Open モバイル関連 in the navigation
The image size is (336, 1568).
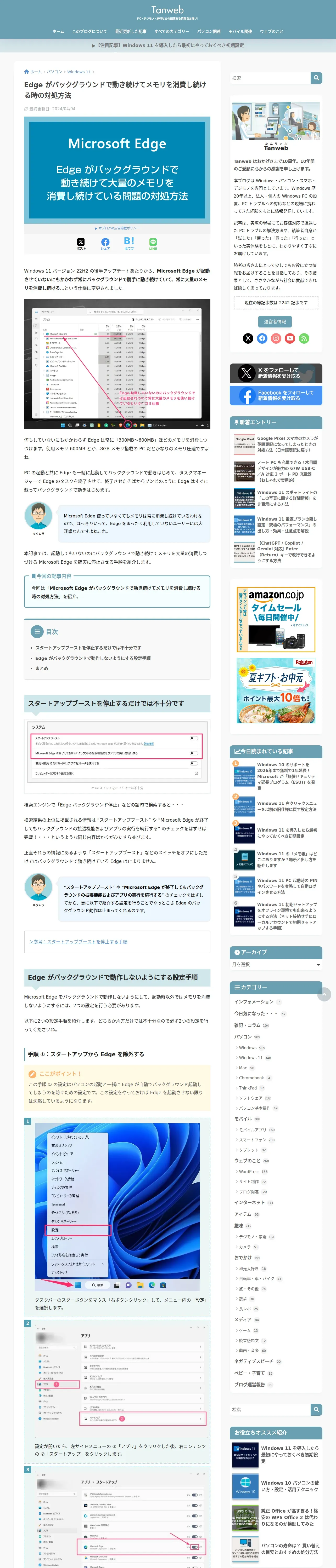240,31
